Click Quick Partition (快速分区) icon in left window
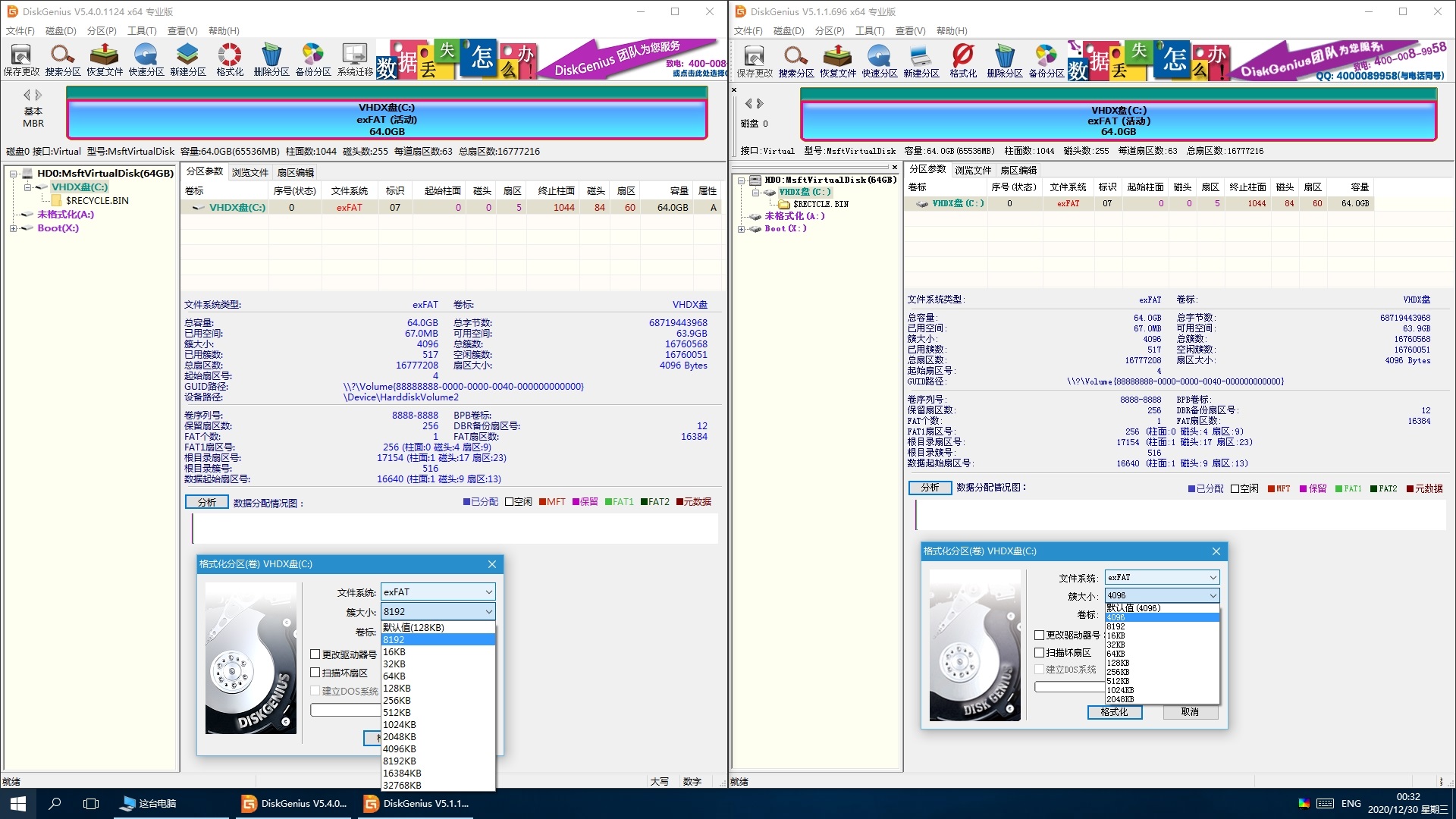Image resolution: width=1456 pixels, height=819 pixels. (146, 60)
